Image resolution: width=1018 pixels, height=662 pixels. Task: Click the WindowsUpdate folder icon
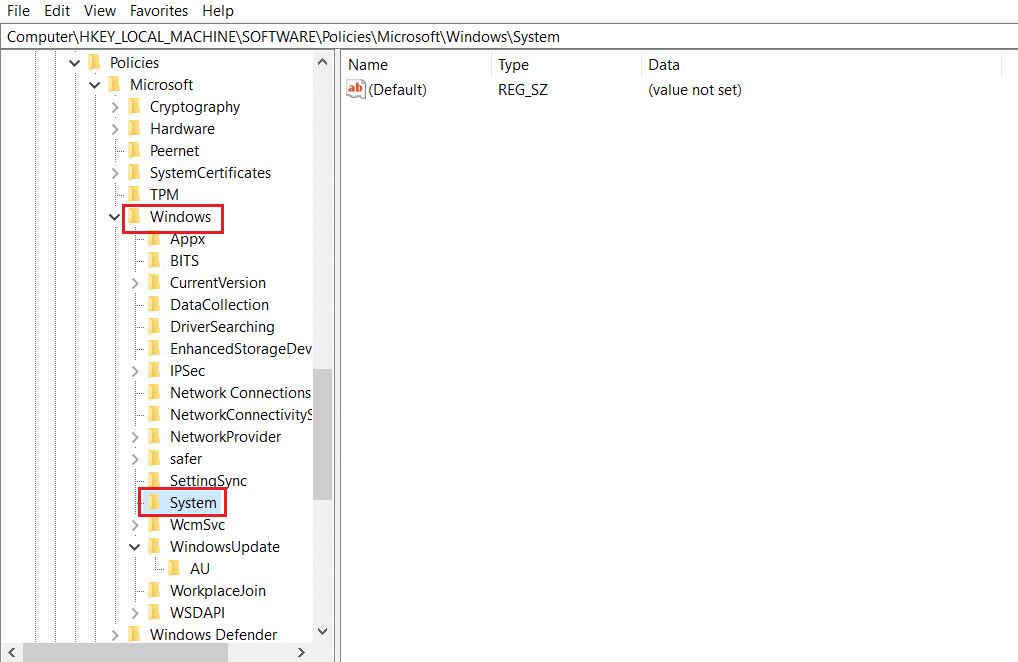[x=155, y=546]
